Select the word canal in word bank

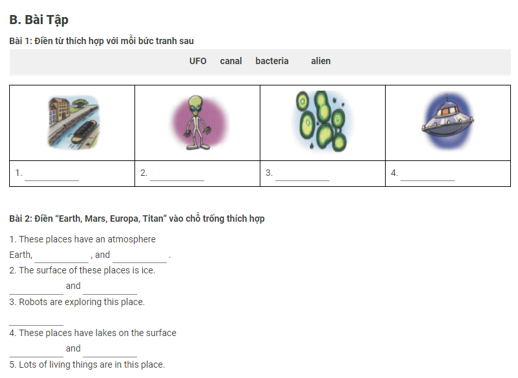(x=231, y=61)
